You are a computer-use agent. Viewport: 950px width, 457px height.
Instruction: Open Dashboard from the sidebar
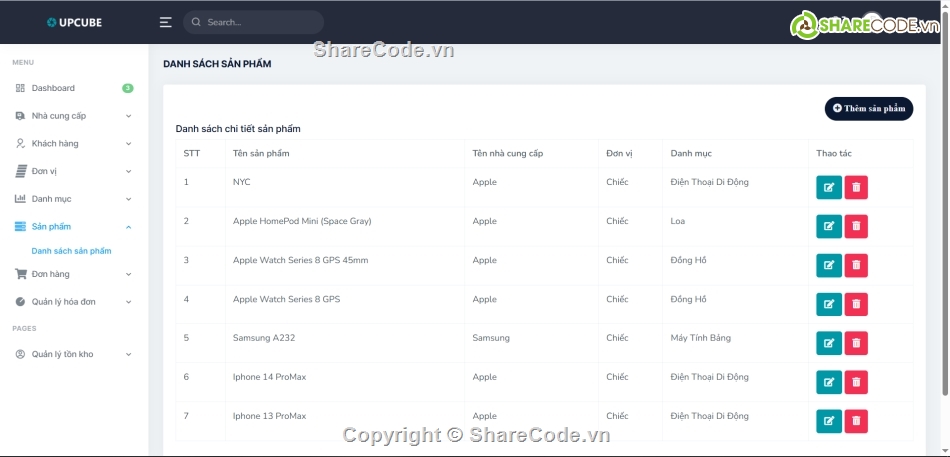[x=53, y=88]
